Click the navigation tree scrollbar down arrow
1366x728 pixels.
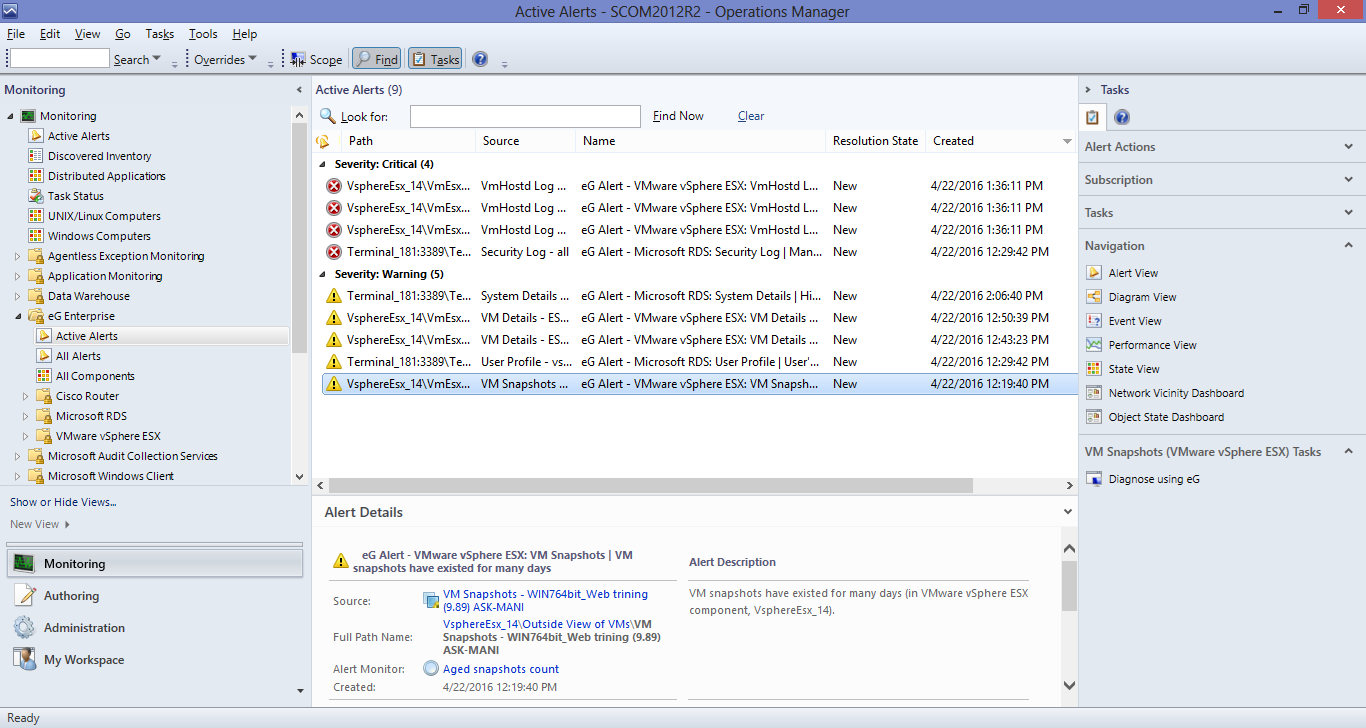(x=300, y=477)
